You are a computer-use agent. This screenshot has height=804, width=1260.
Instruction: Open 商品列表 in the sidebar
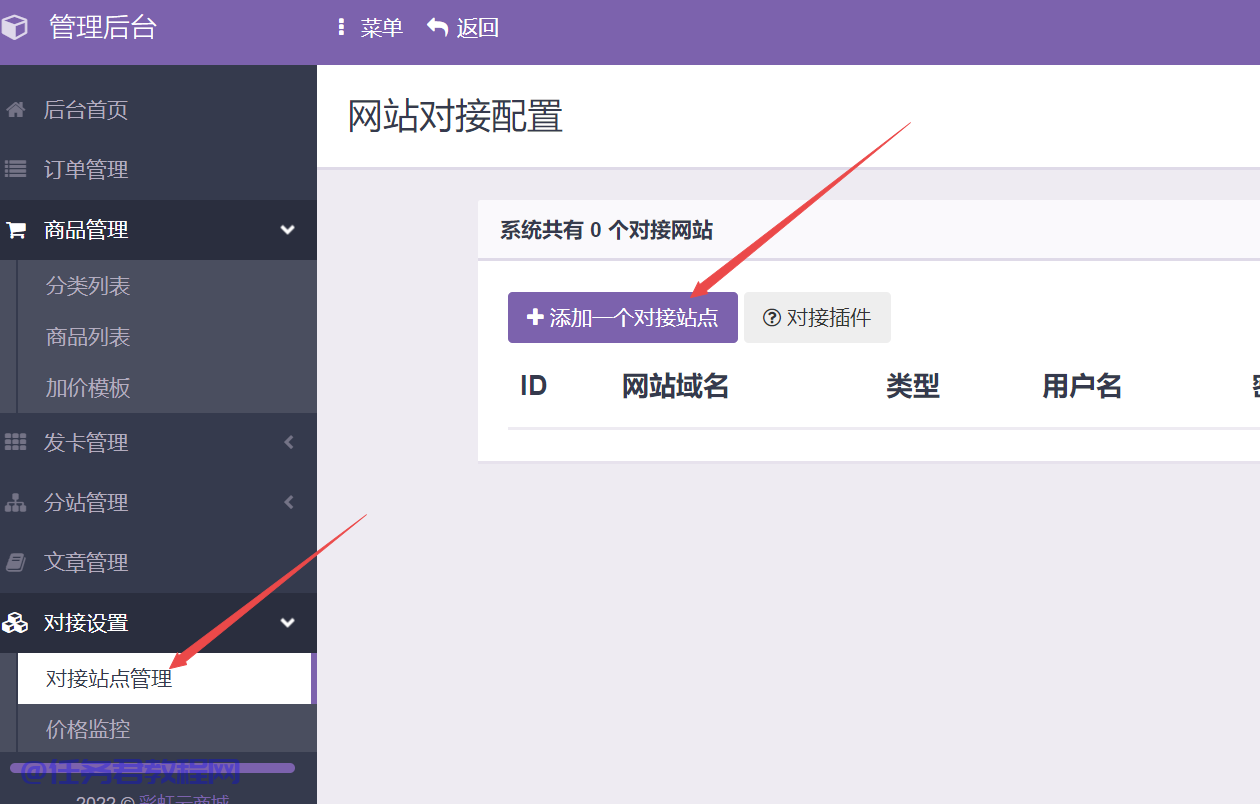click(88, 337)
